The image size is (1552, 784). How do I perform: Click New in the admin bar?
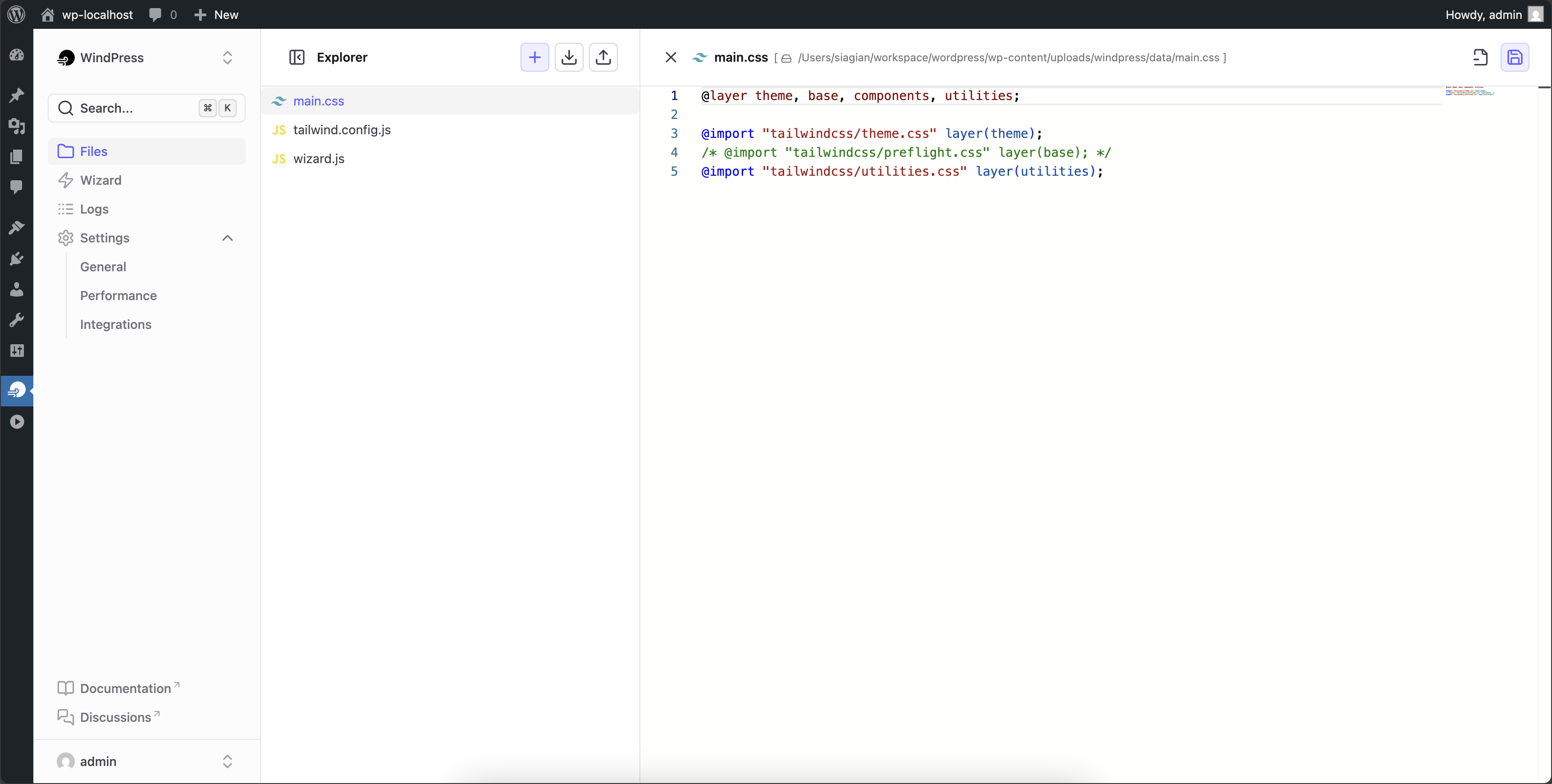tap(216, 14)
